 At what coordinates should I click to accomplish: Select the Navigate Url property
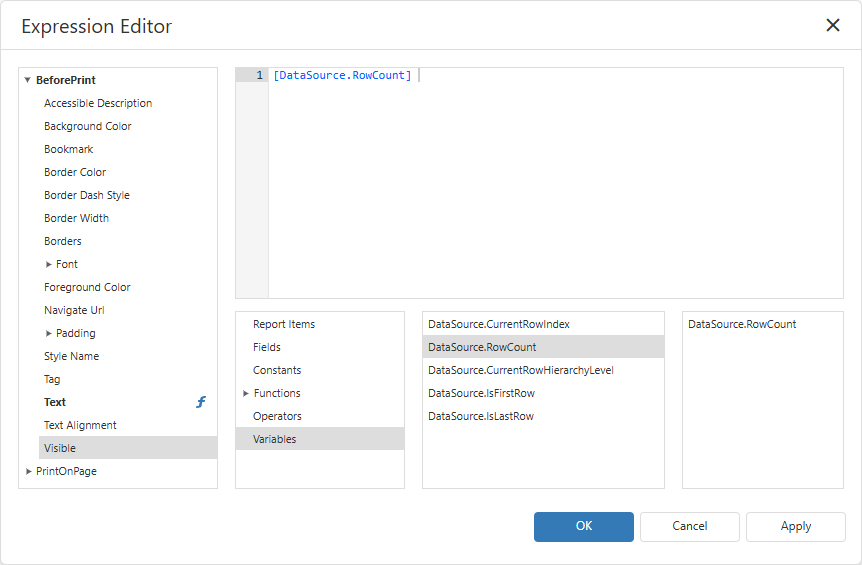click(x=74, y=311)
